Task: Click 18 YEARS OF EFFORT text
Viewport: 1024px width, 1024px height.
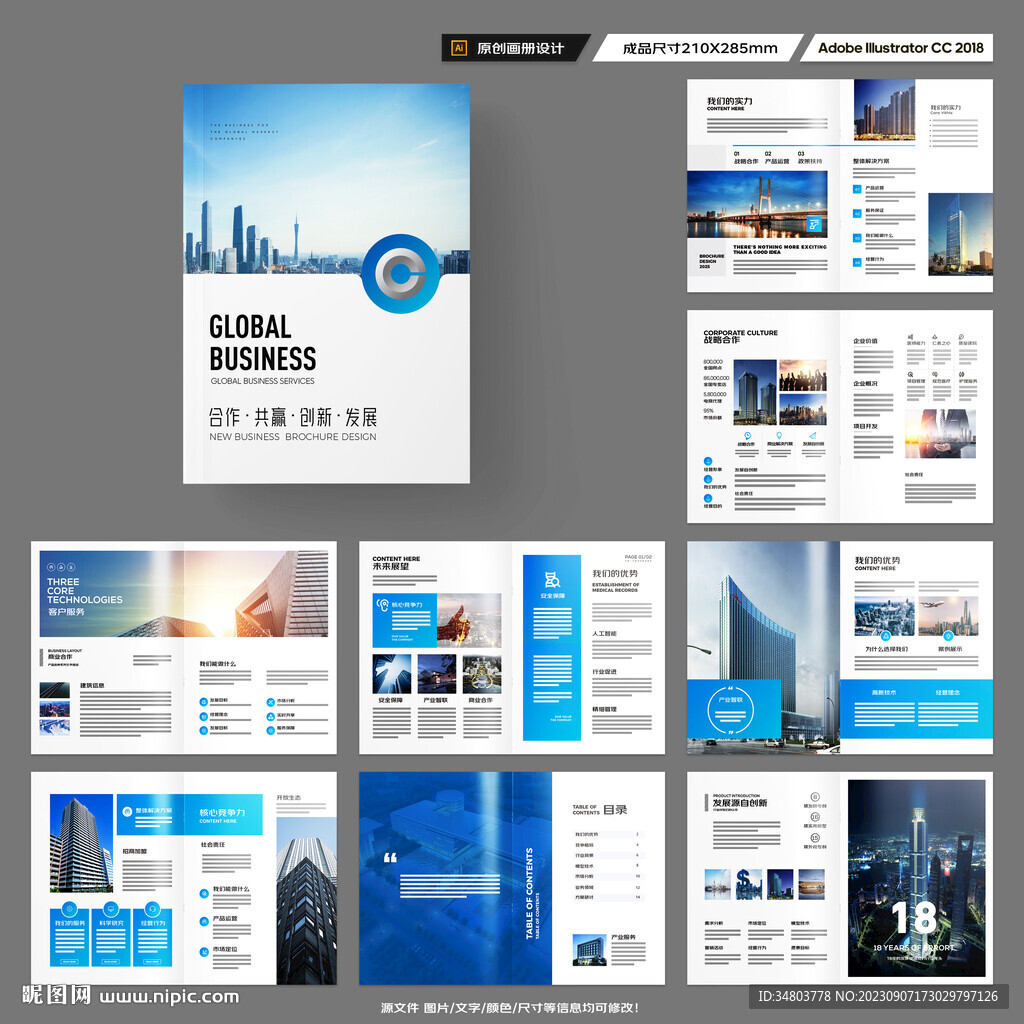Action: (x=914, y=947)
